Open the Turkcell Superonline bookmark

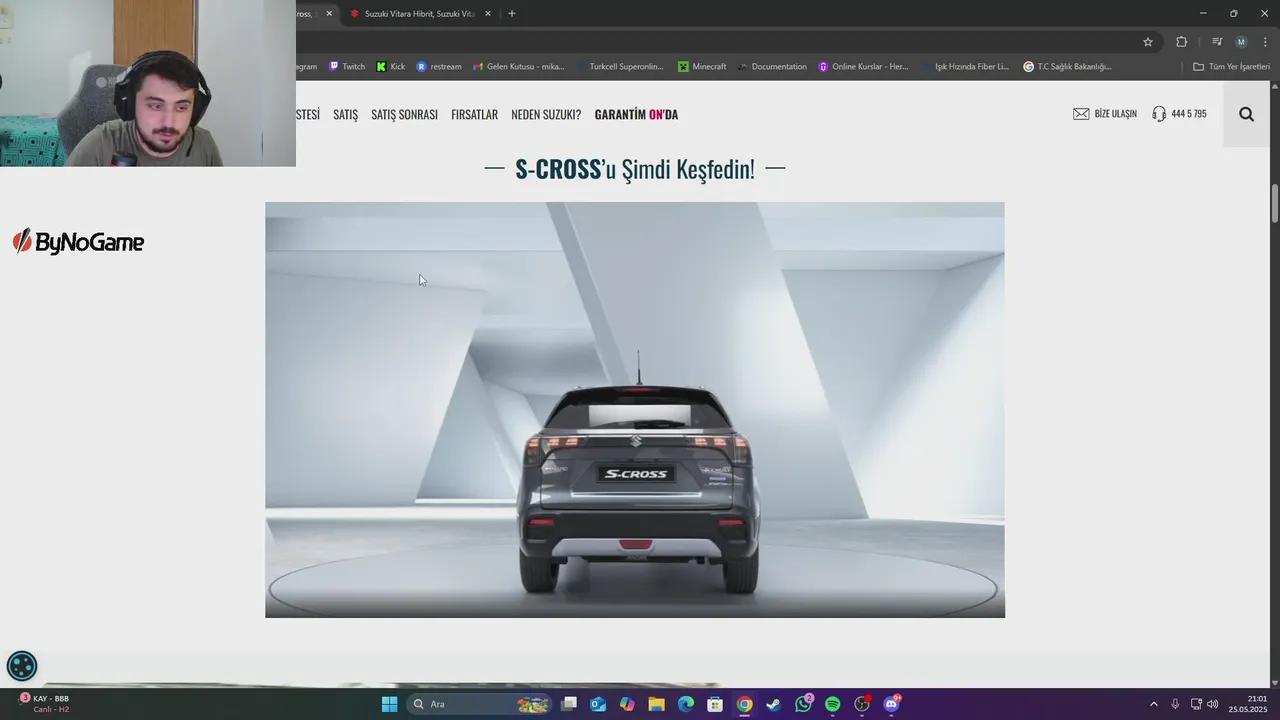(x=619, y=67)
